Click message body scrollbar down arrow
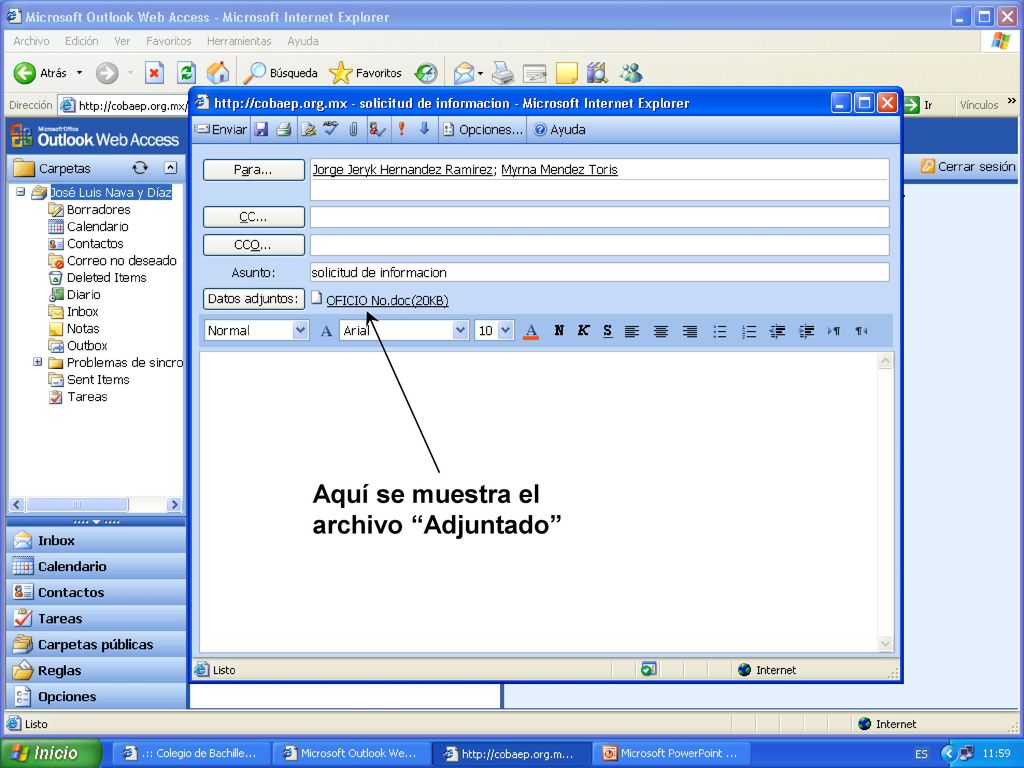This screenshot has width=1024, height=768. [886, 644]
